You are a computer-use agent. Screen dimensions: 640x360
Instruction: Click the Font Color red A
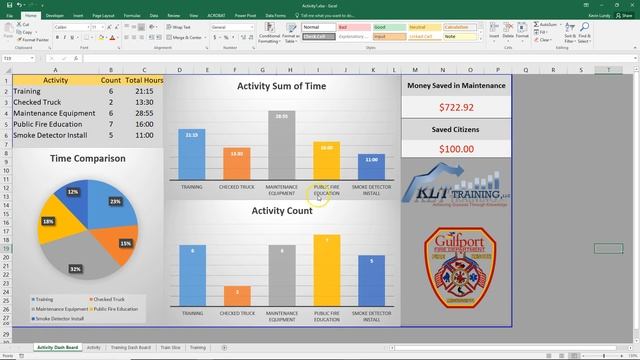pyautogui.click(x=112, y=38)
